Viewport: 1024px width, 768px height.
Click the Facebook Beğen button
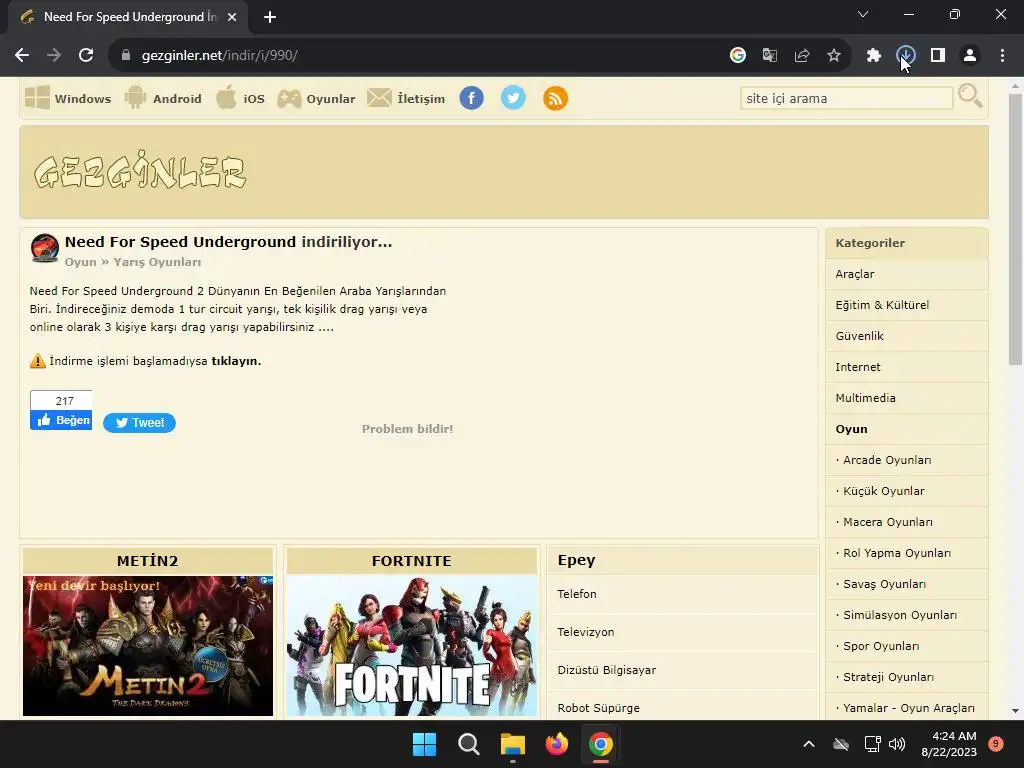click(61, 420)
